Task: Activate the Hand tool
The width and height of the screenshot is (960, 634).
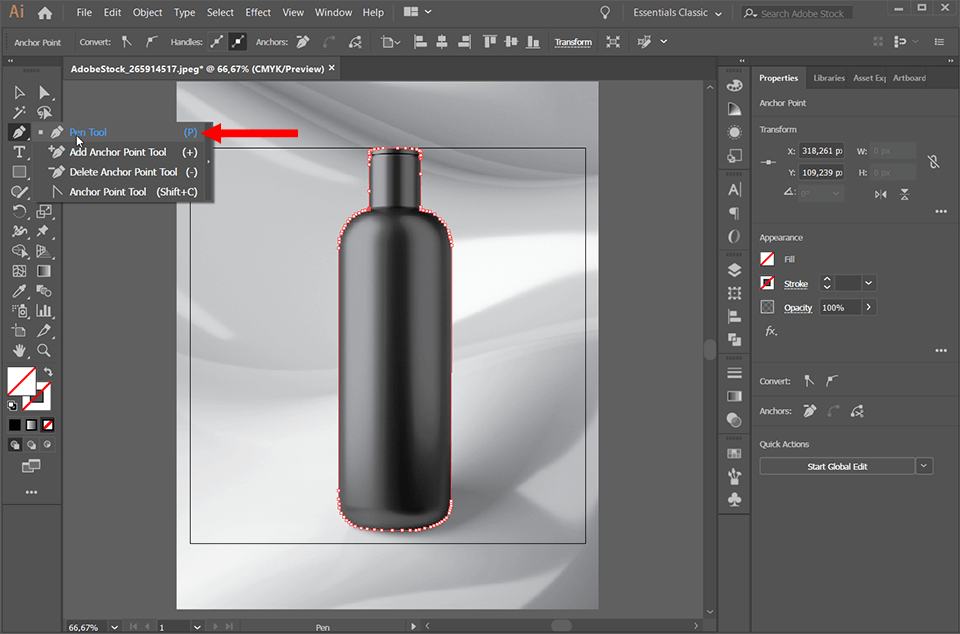Action: click(x=18, y=351)
